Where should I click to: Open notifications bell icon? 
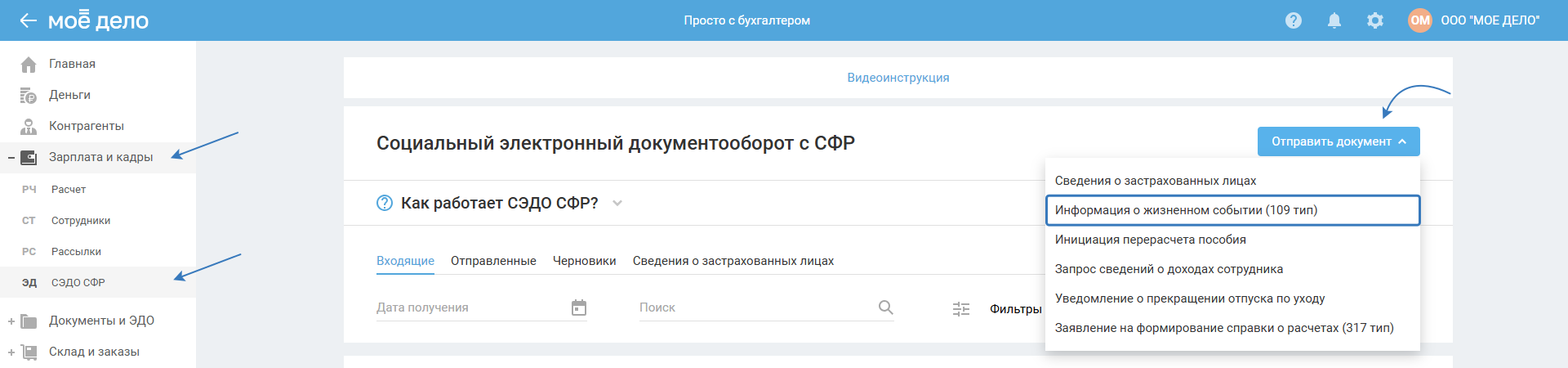[1334, 20]
